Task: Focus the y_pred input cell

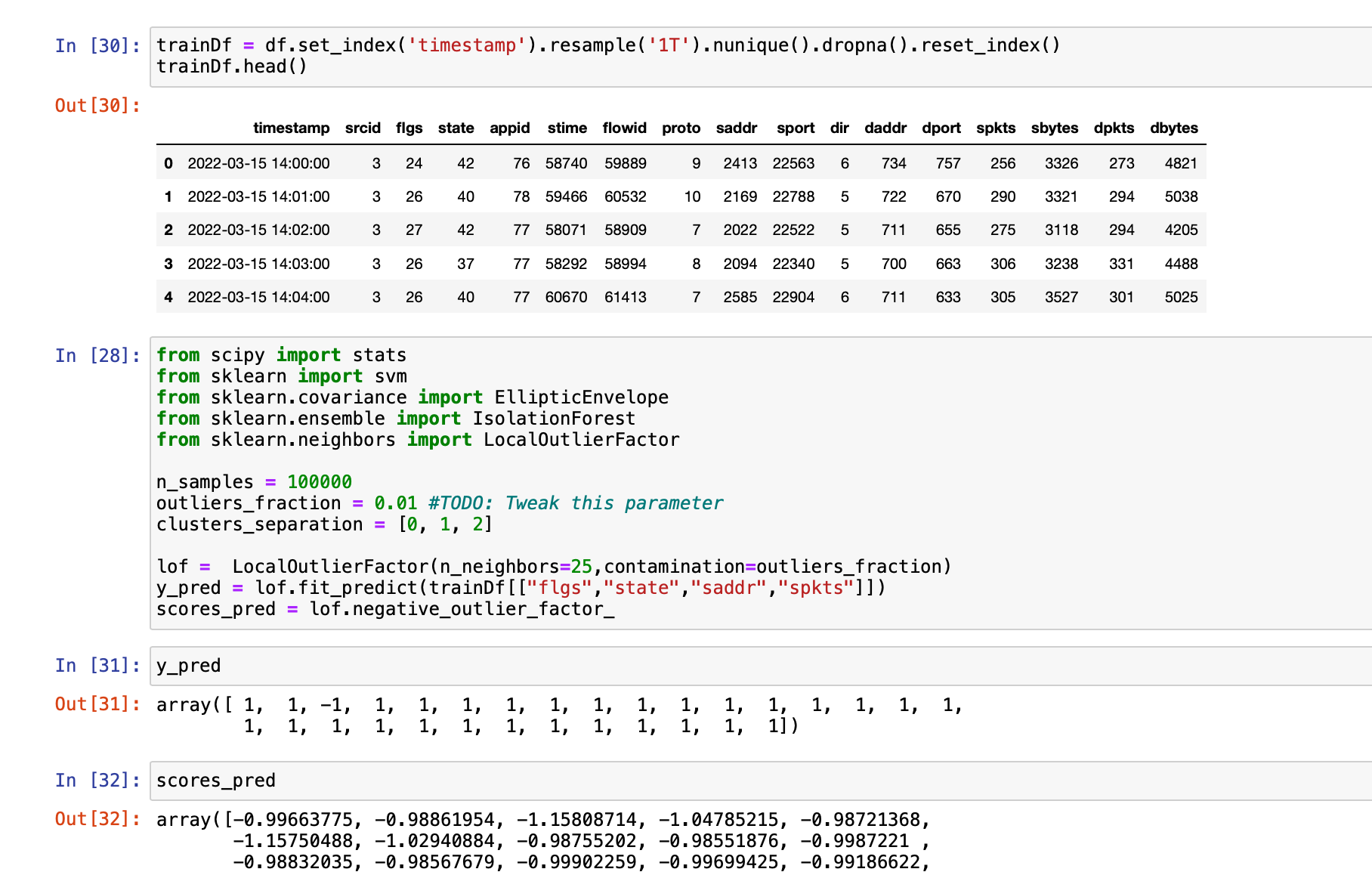Action: (756, 666)
